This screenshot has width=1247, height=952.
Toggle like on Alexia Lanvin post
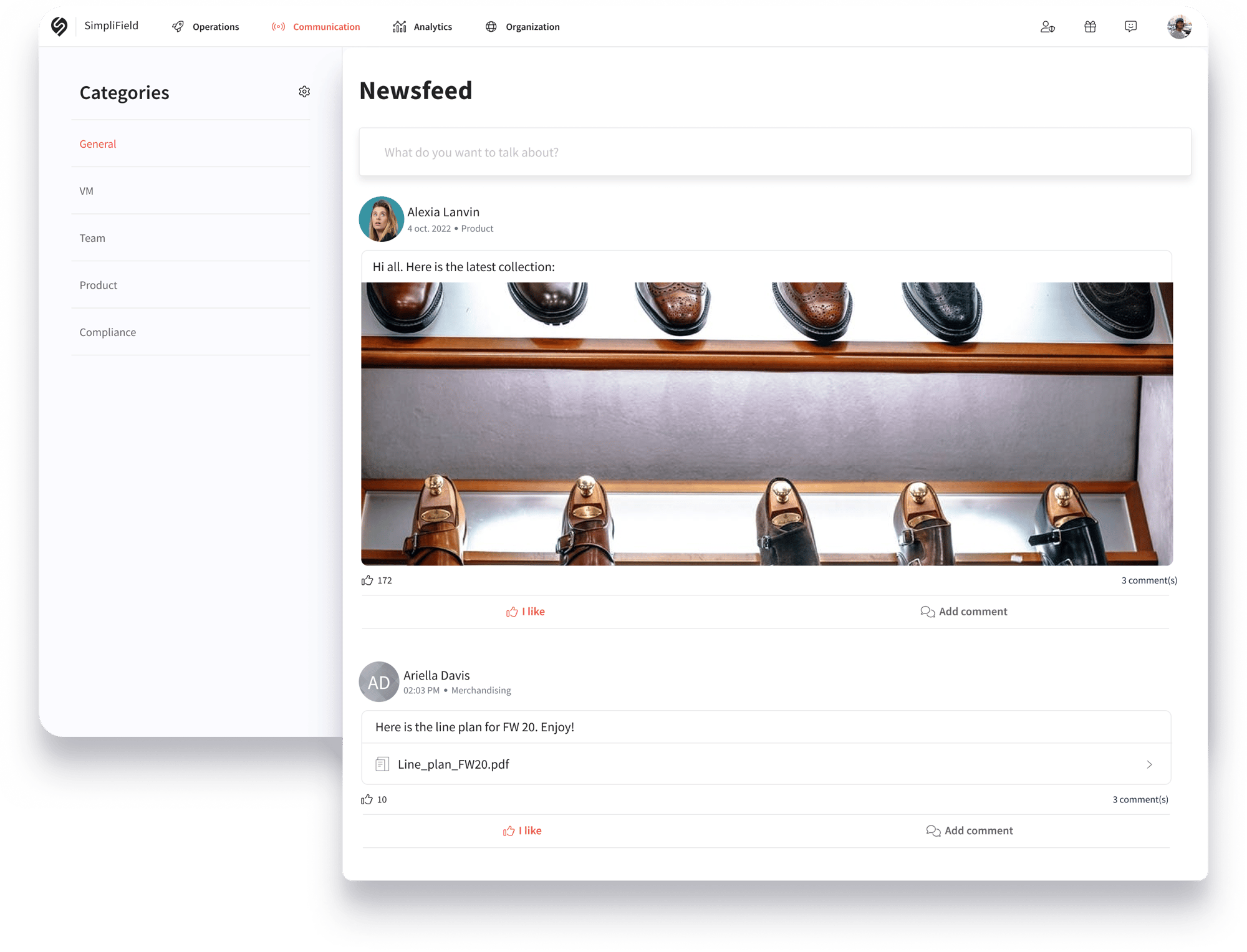pyautogui.click(x=525, y=611)
